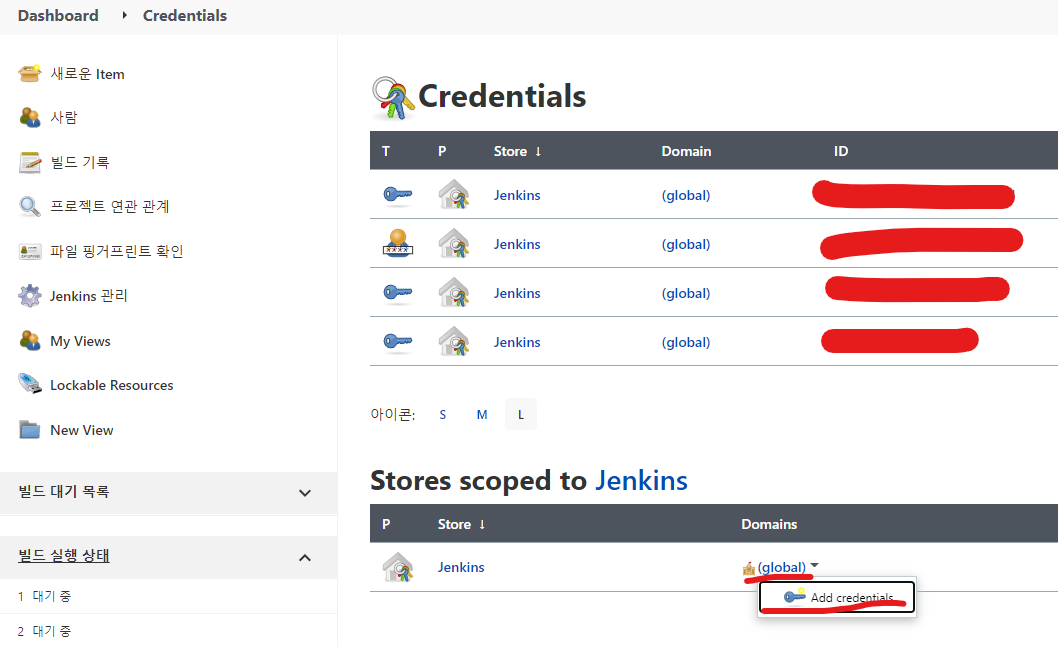1058x647 pixels.
Task: Click the username-password type icon in second row
Action: coord(398,244)
